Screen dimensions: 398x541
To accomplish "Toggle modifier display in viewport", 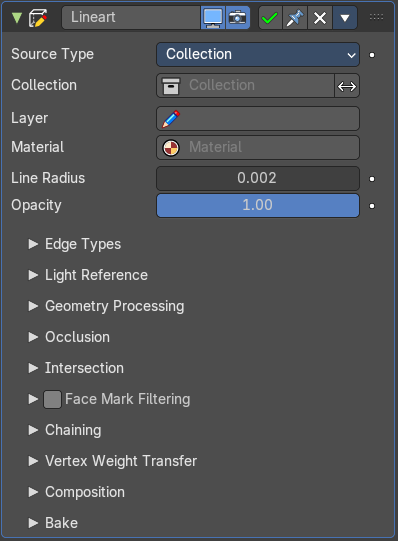I will coord(213,17).
